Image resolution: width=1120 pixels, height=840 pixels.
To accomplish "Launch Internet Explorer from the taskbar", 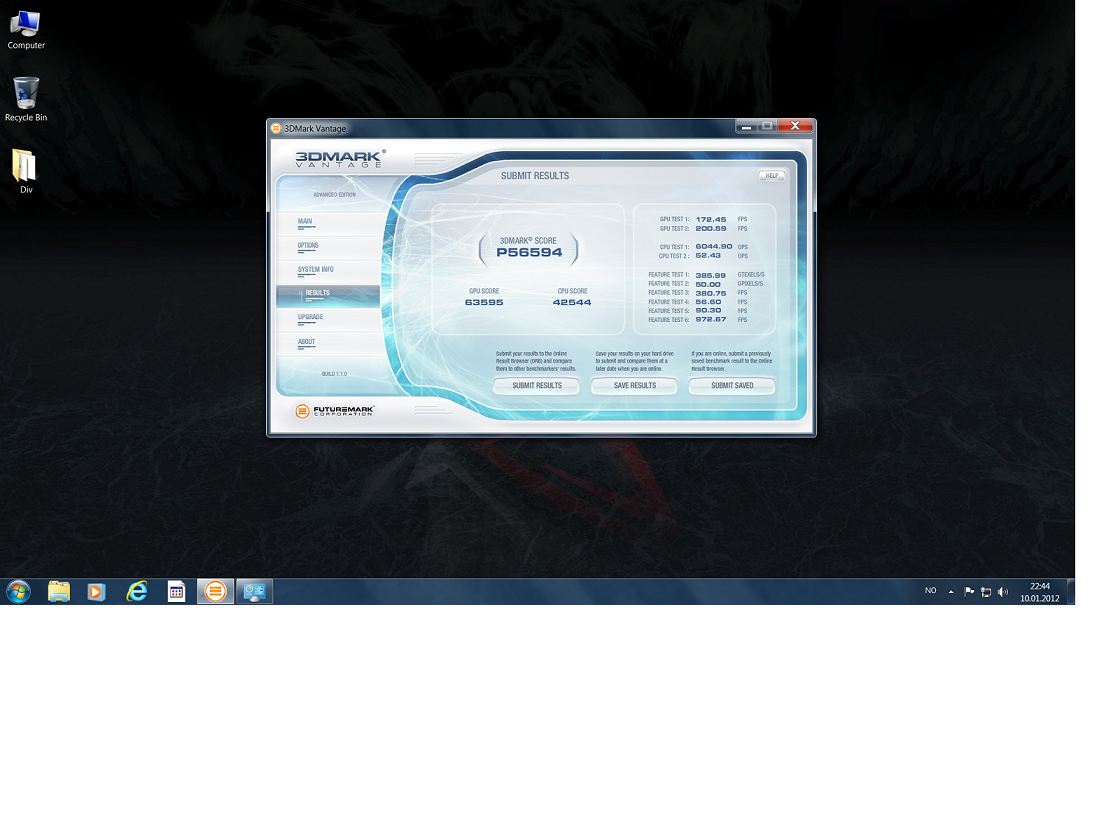I will (136, 591).
